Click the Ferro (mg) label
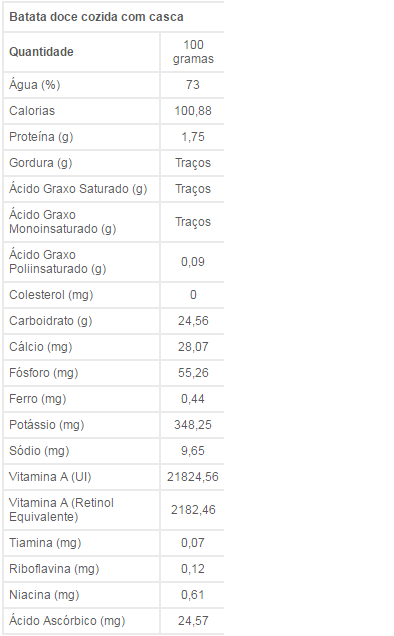394x636 pixels. point(37,399)
